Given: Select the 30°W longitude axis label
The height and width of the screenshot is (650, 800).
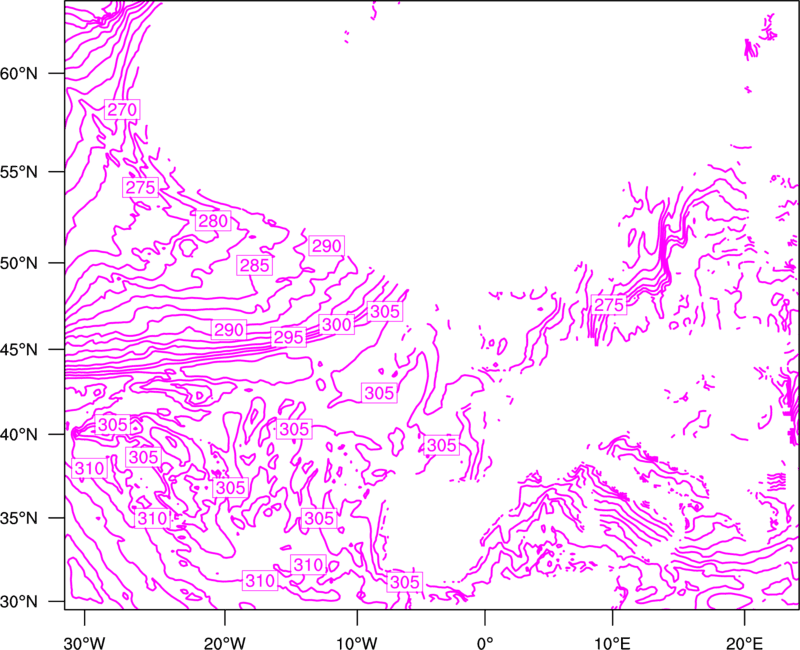Looking at the screenshot, I should [x=84, y=643].
